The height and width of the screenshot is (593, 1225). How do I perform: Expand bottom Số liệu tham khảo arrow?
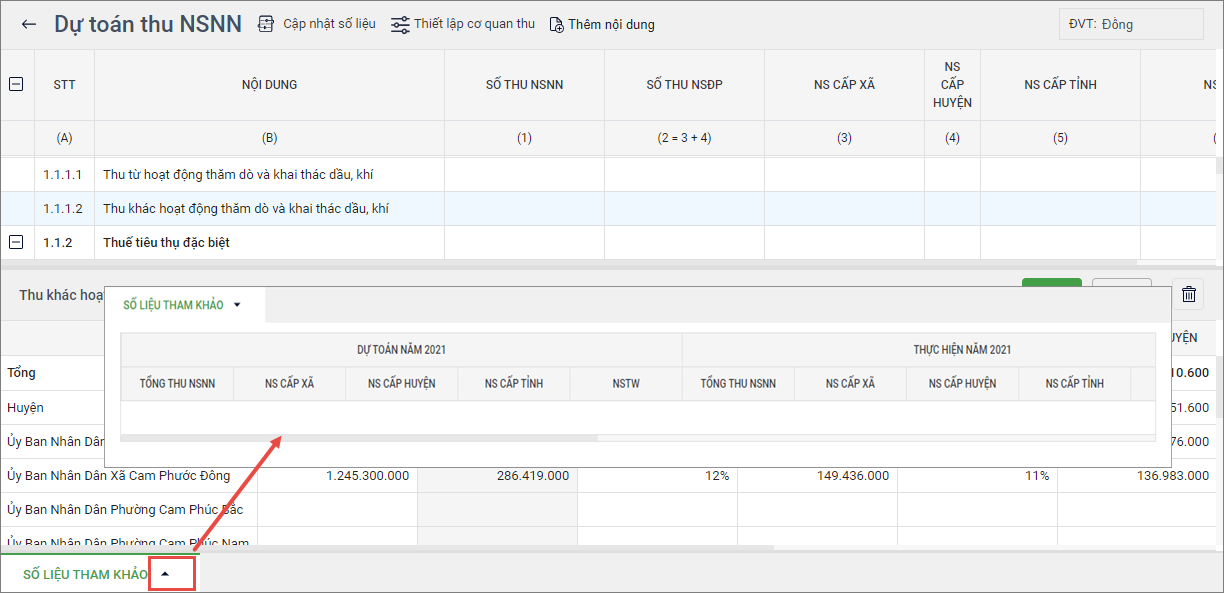tap(166, 574)
